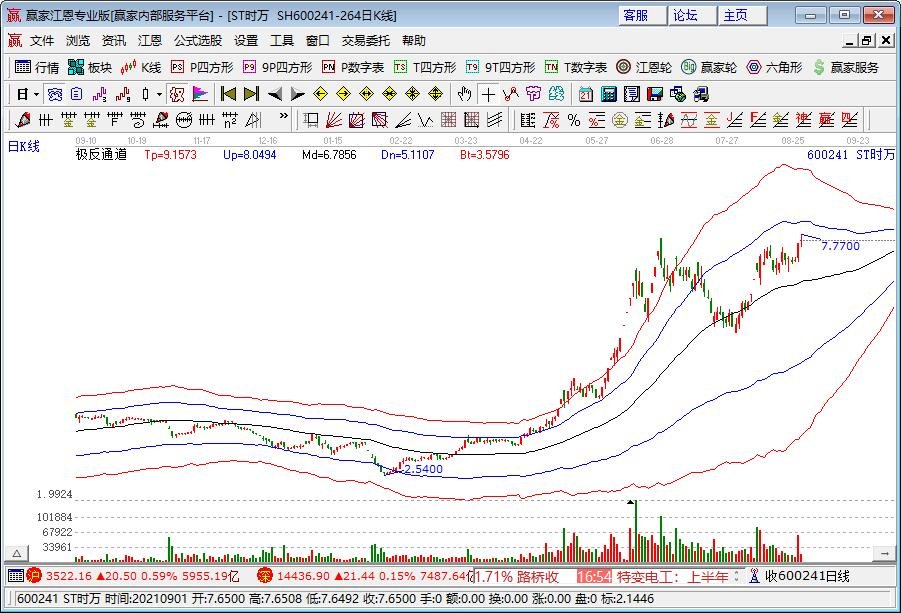Click the black right arrow icon
Image resolution: width=901 pixels, height=613 pixels.
[x=298, y=94]
